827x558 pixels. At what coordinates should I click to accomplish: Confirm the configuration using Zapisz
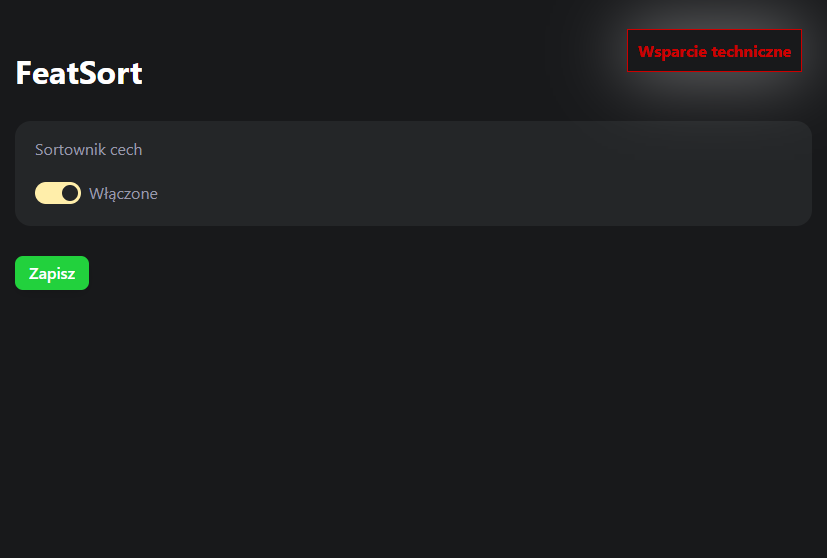click(x=52, y=273)
